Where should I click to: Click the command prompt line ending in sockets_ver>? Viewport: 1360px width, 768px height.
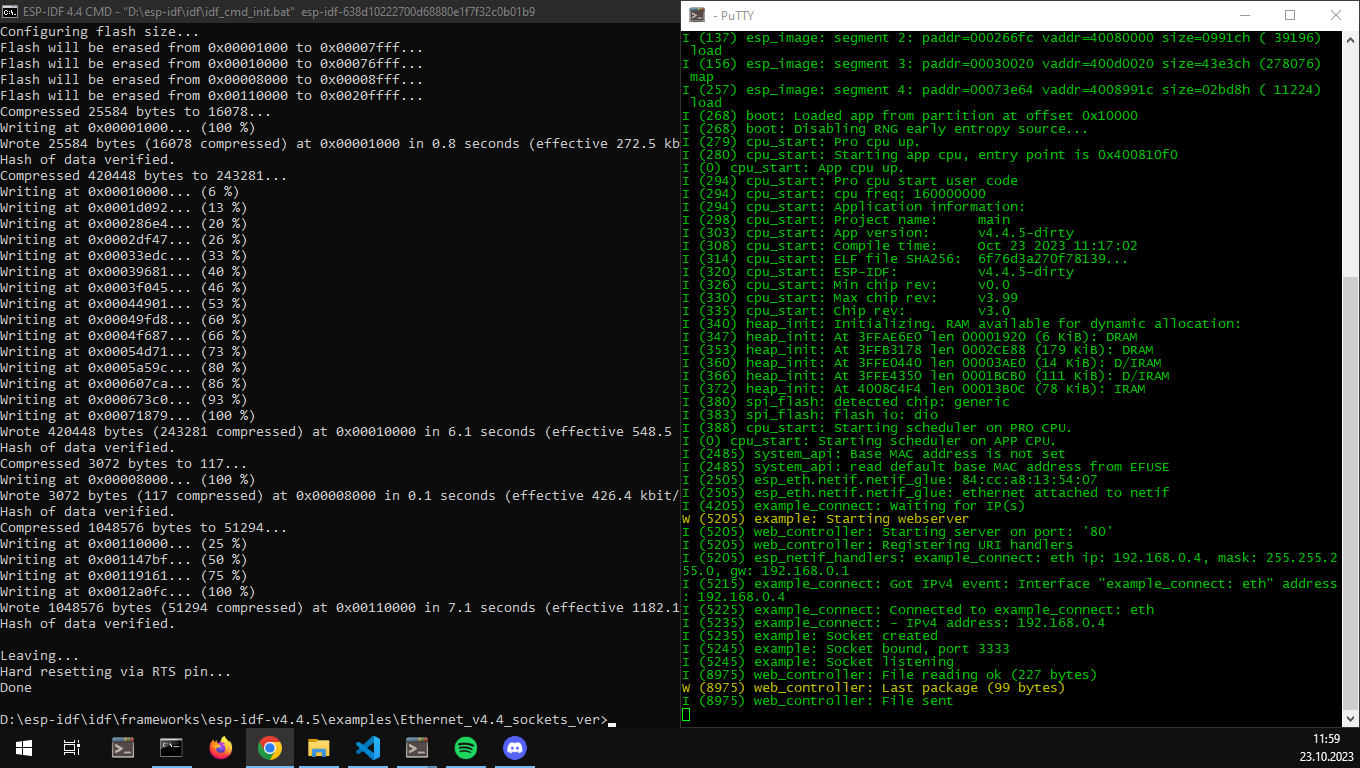303,720
